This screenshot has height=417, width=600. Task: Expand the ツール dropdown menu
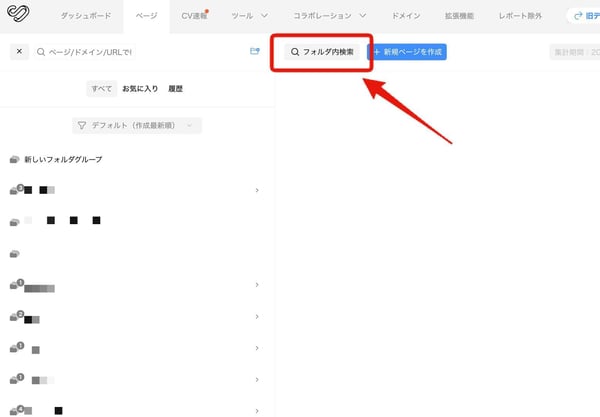249,16
